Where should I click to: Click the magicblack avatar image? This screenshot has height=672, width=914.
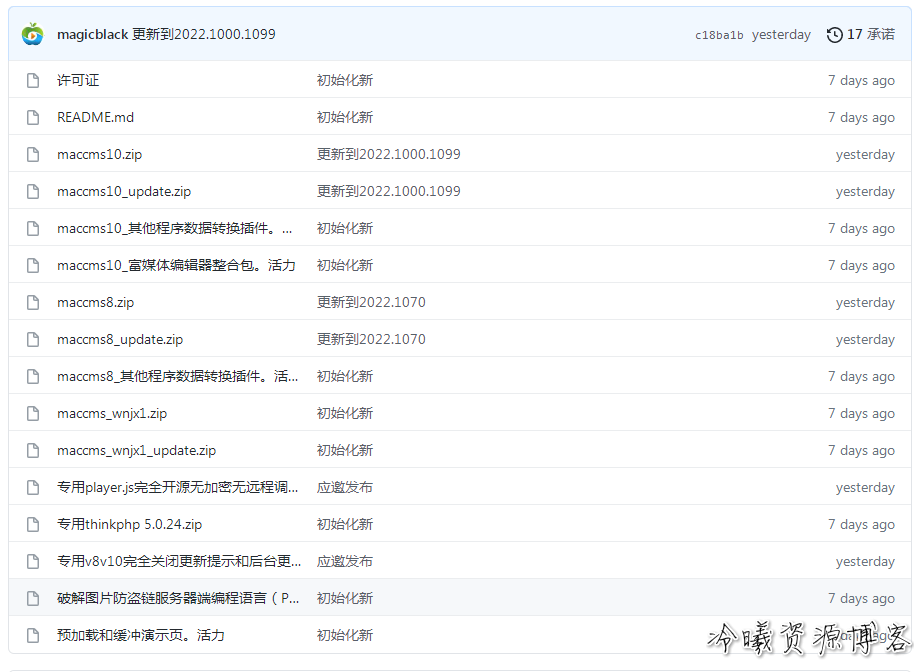pyautogui.click(x=33, y=34)
